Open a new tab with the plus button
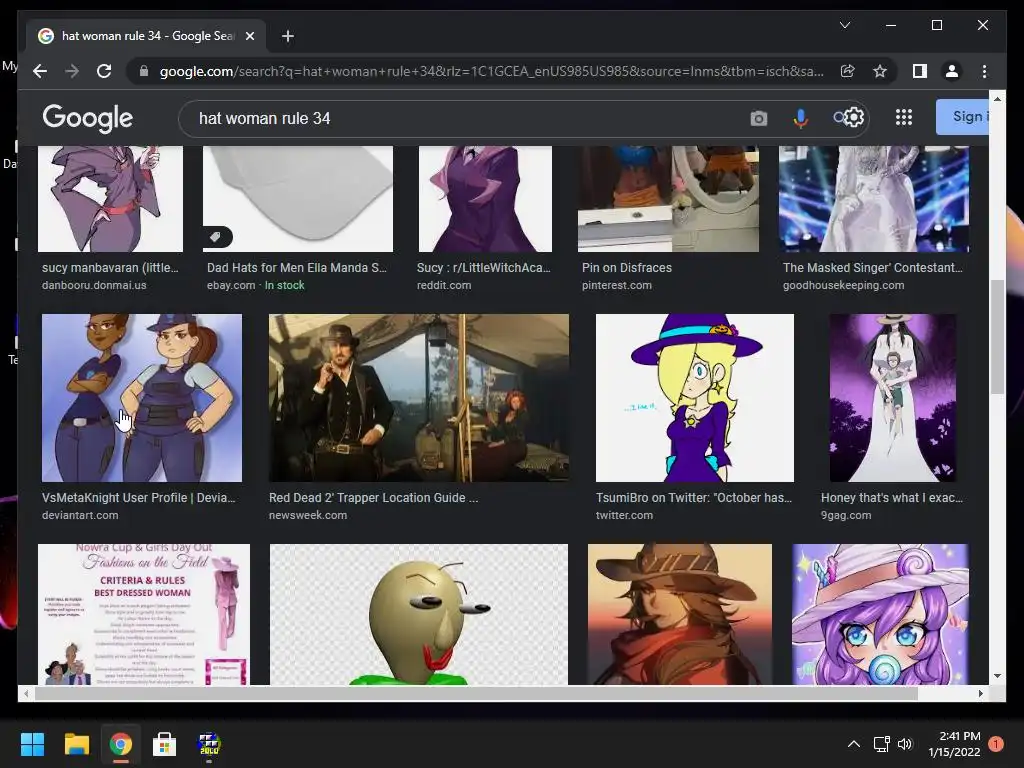Image resolution: width=1024 pixels, height=768 pixels. pos(288,36)
